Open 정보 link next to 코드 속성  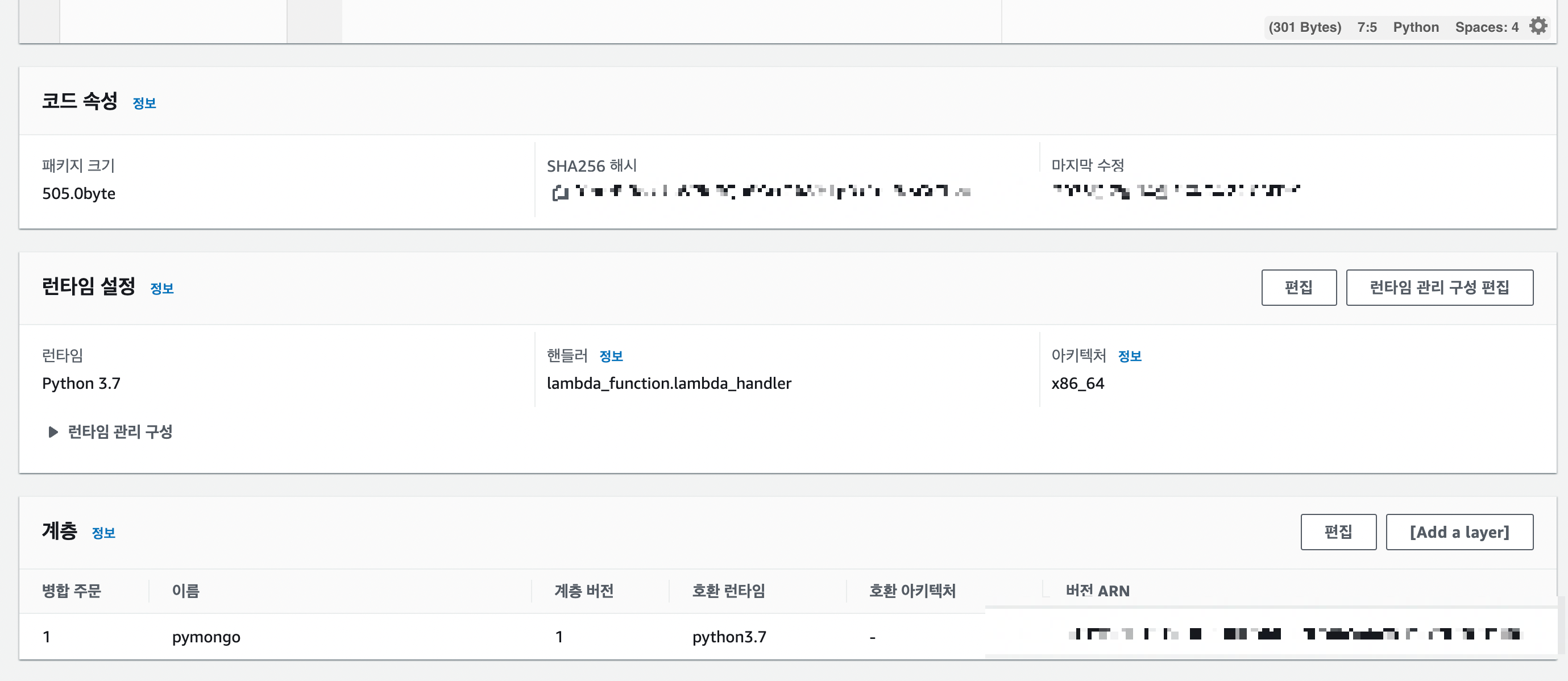[x=144, y=103]
